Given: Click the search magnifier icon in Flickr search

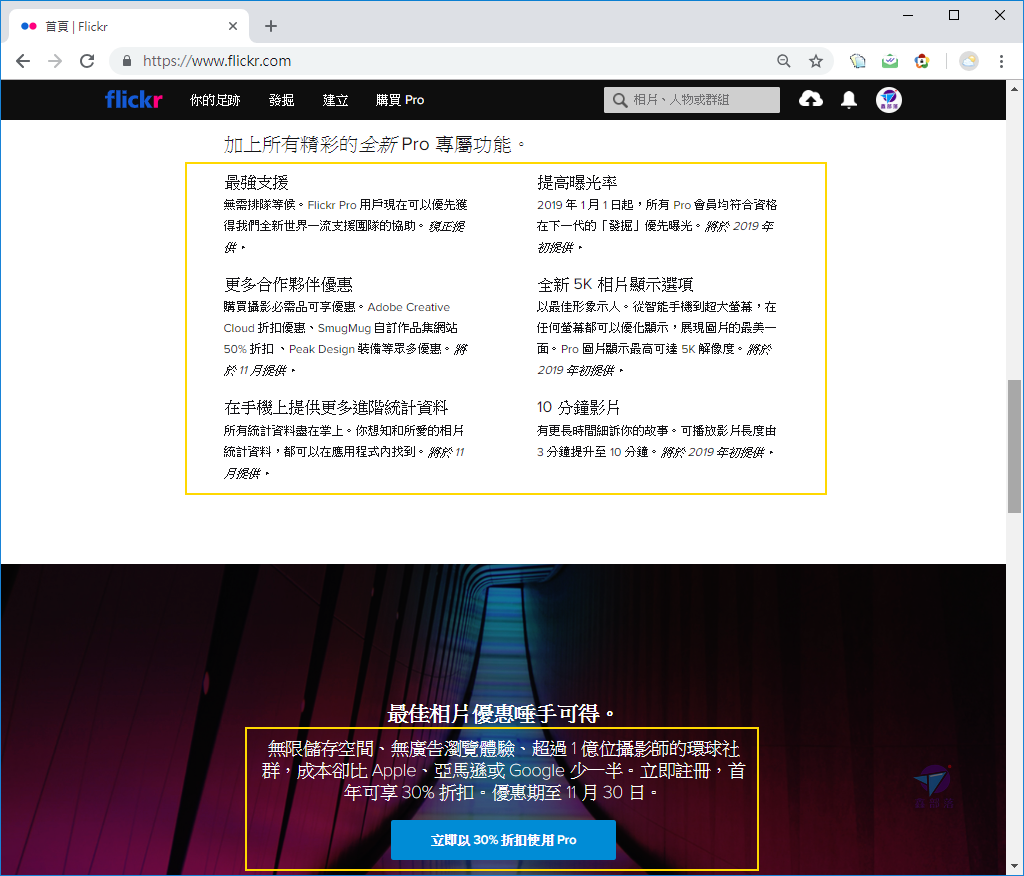Looking at the screenshot, I should point(619,100).
